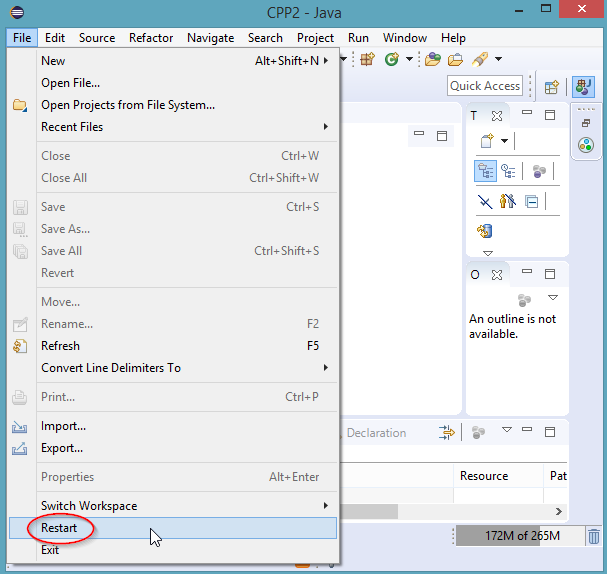Expand the New submenu arrow
The width and height of the screenshot is (607, 574).
coord(327,61)
